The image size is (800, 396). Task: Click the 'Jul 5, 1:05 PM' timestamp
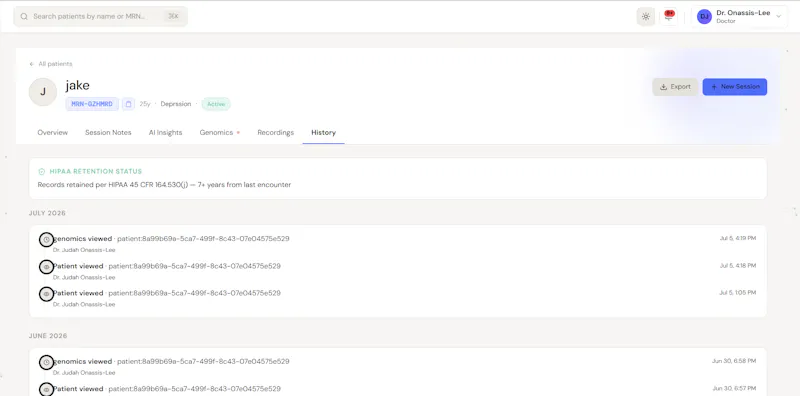coord(738,292)
